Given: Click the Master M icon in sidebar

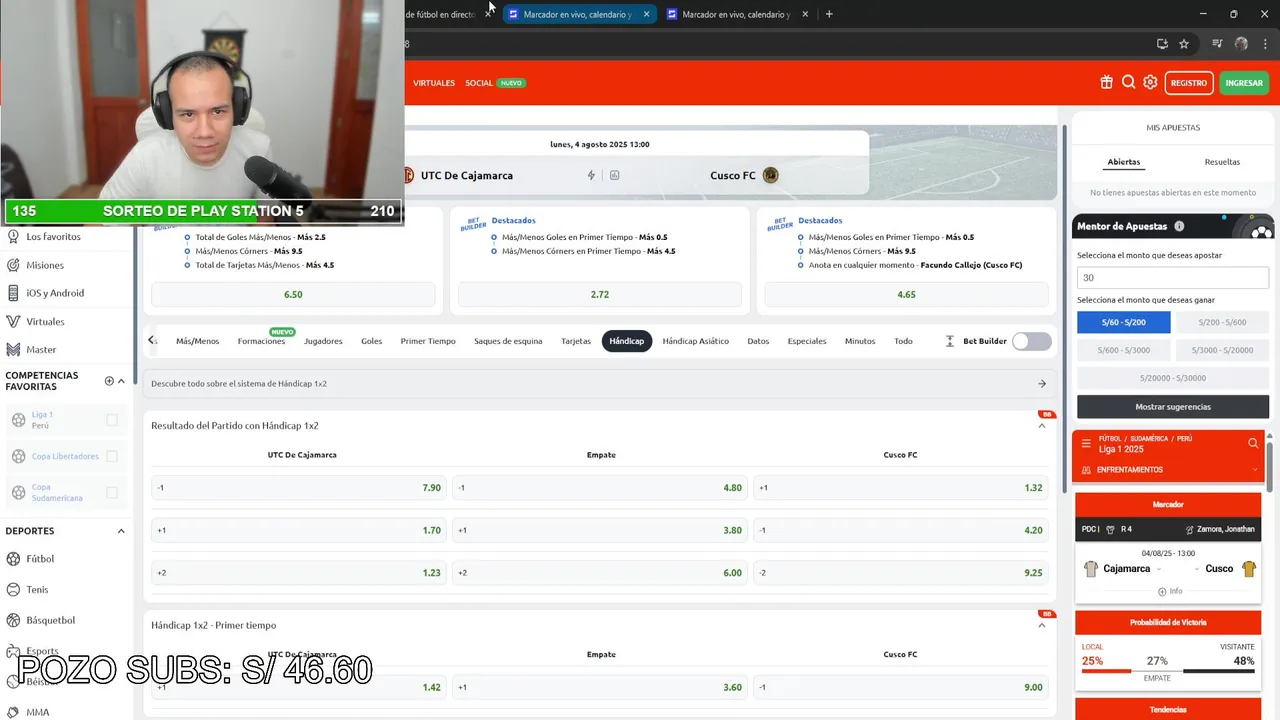Looking at the screenshot, I should [x=14, y=349].
